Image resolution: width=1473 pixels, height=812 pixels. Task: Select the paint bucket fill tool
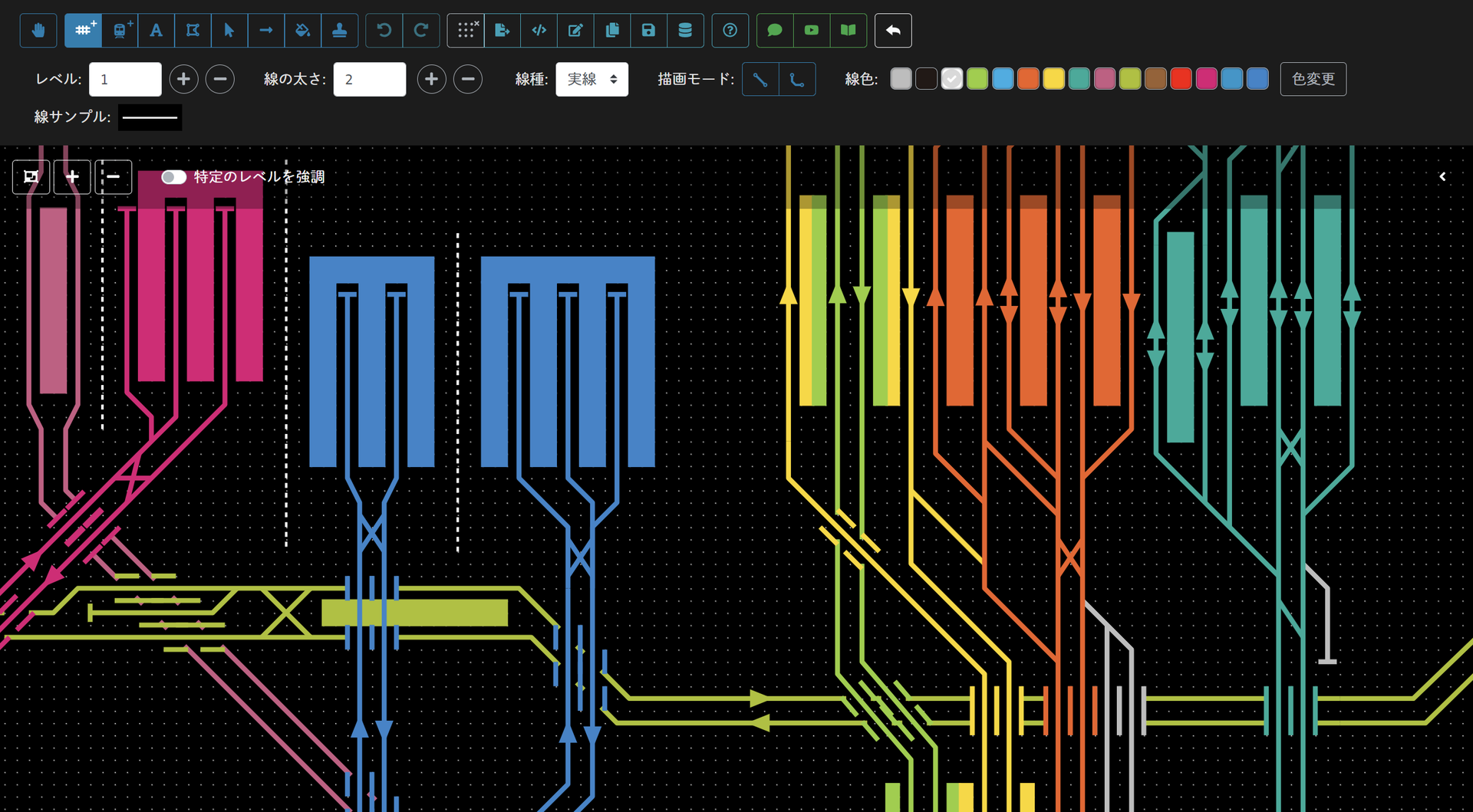(x=302, y=31)
